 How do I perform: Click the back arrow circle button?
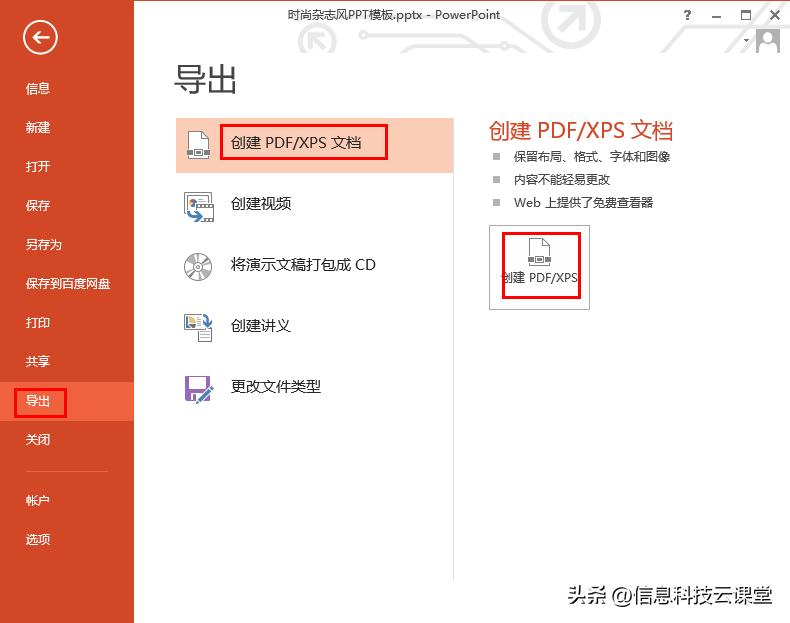coord(40,37)
